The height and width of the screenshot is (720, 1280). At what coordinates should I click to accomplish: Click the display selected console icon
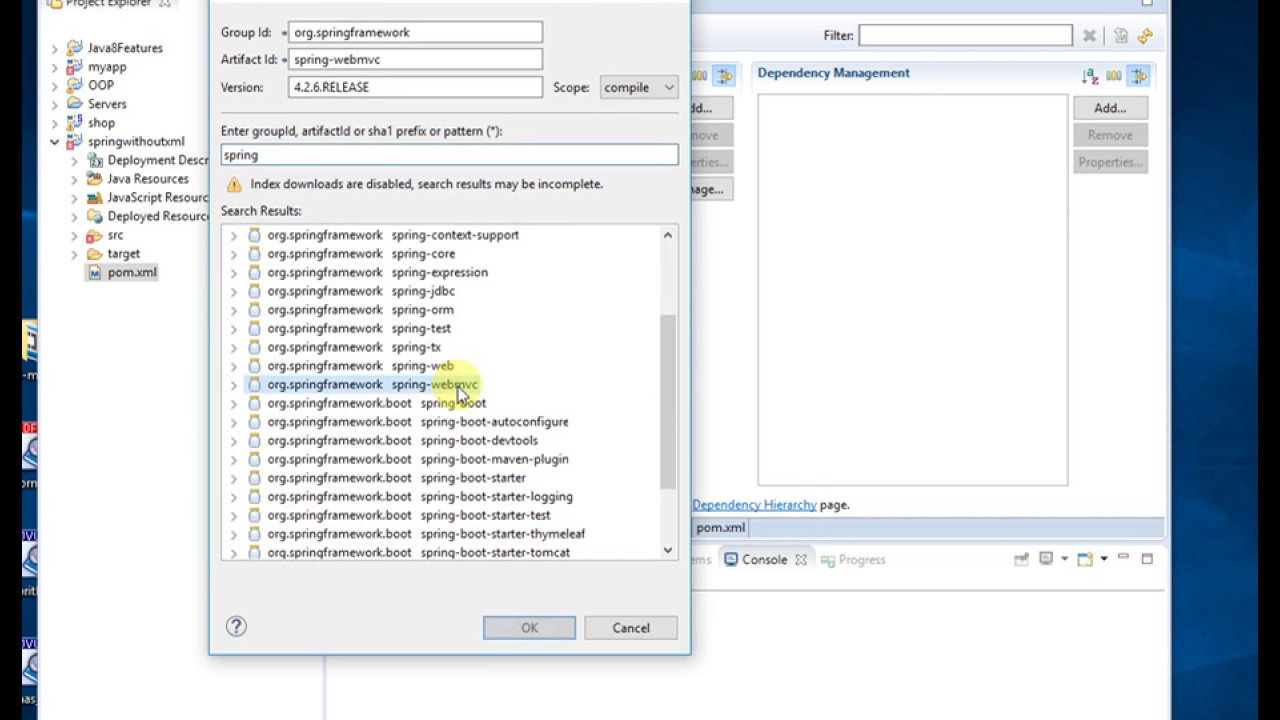tap(1046, 559)
